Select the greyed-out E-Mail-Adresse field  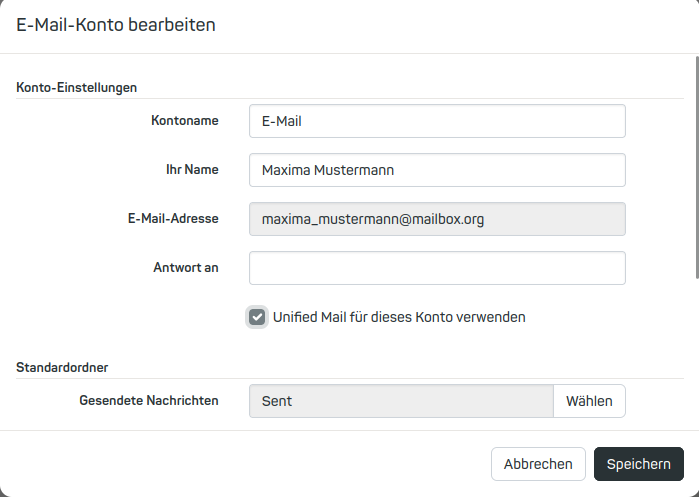(437, 219)
